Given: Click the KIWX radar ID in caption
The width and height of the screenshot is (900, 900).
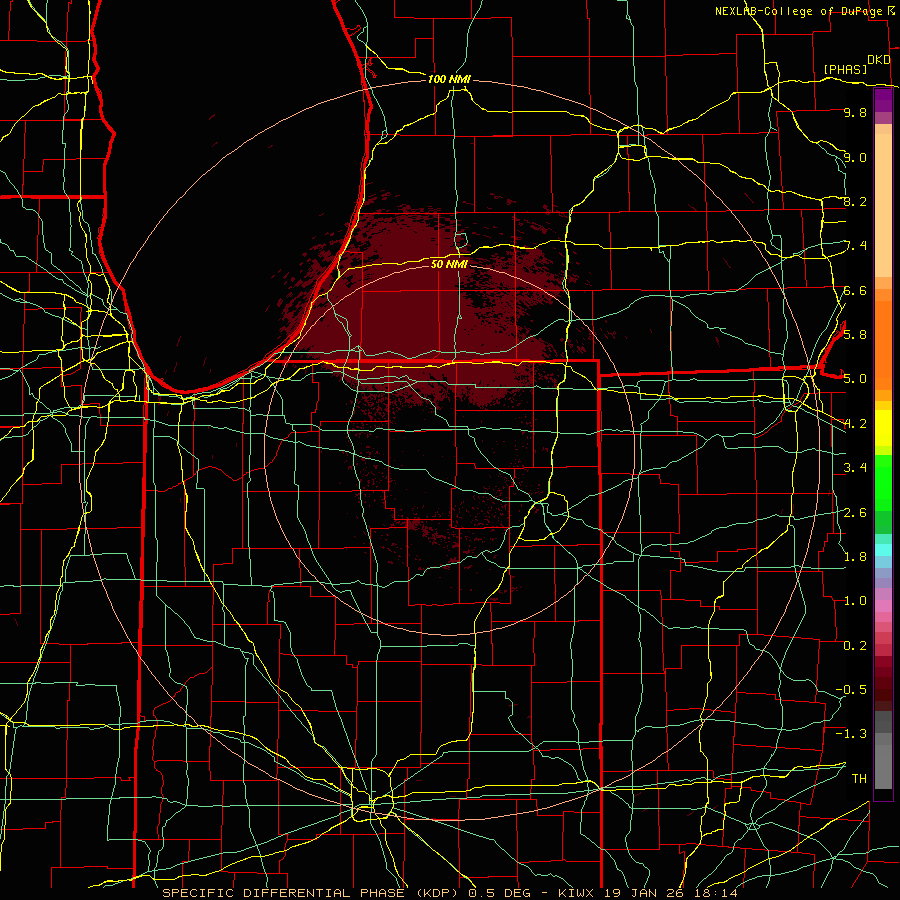Looking at the screenshot, I should coord(576,893).
